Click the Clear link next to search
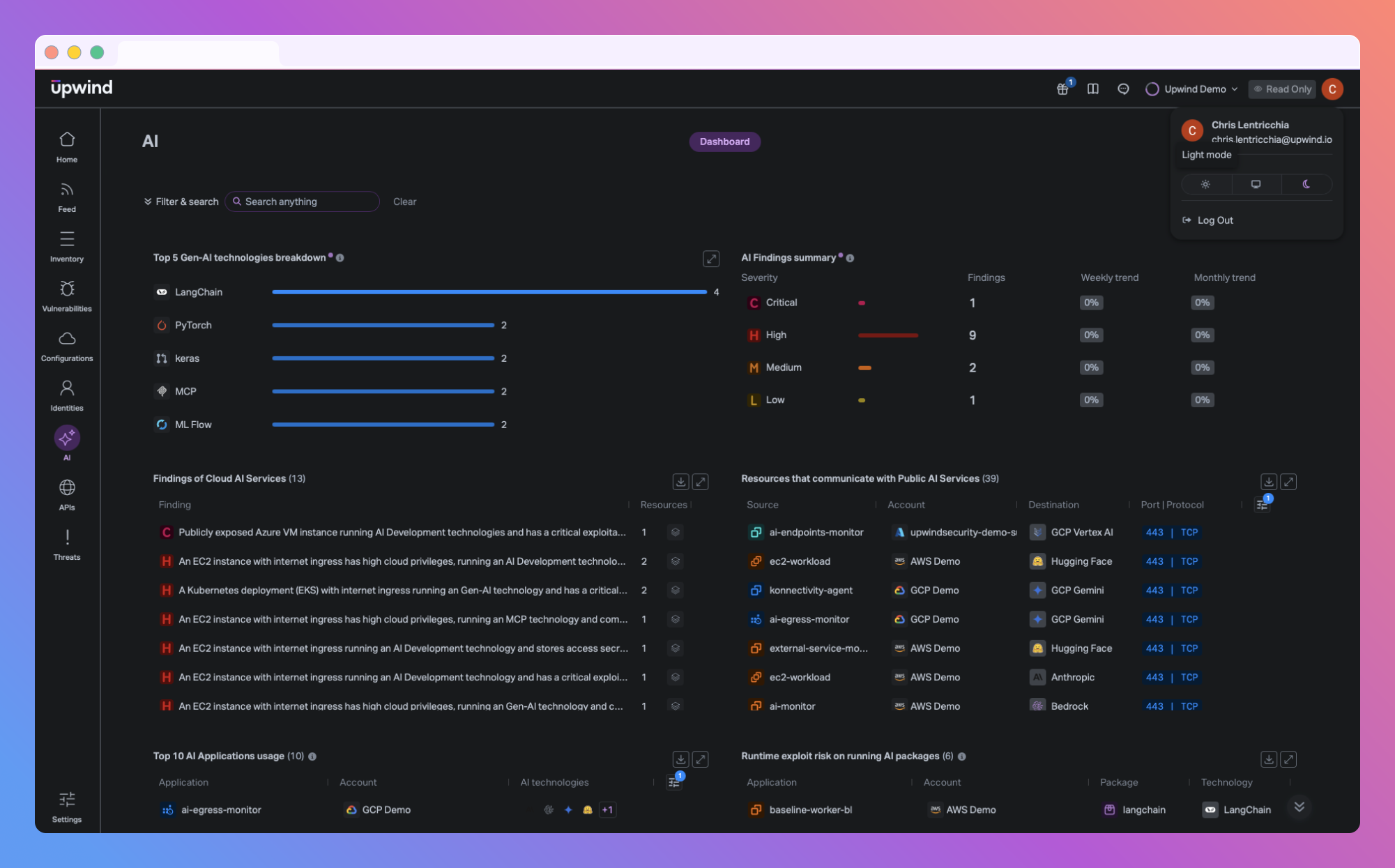 point(404,201)
